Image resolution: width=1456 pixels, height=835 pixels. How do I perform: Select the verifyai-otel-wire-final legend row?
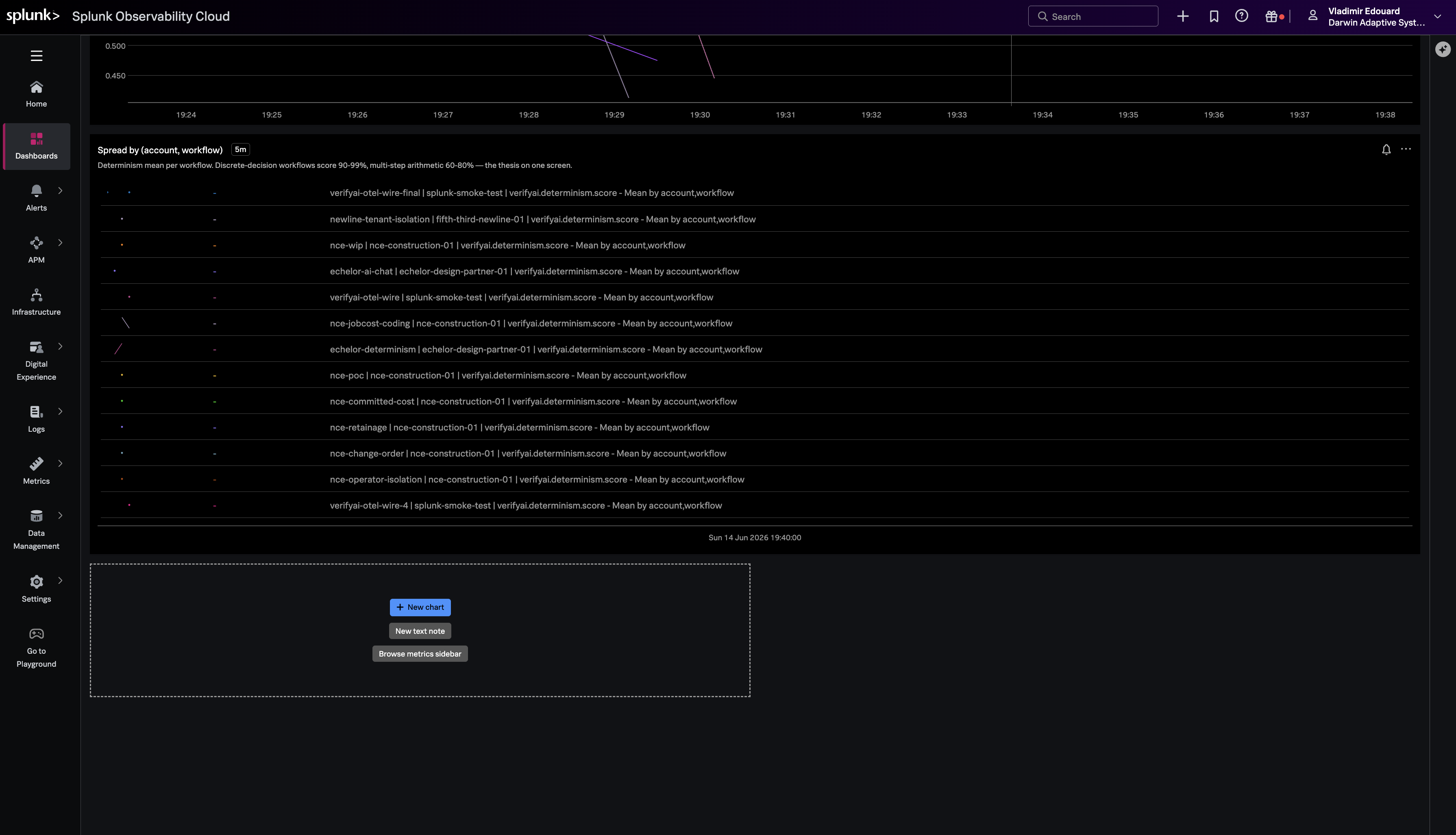[755, 193]
